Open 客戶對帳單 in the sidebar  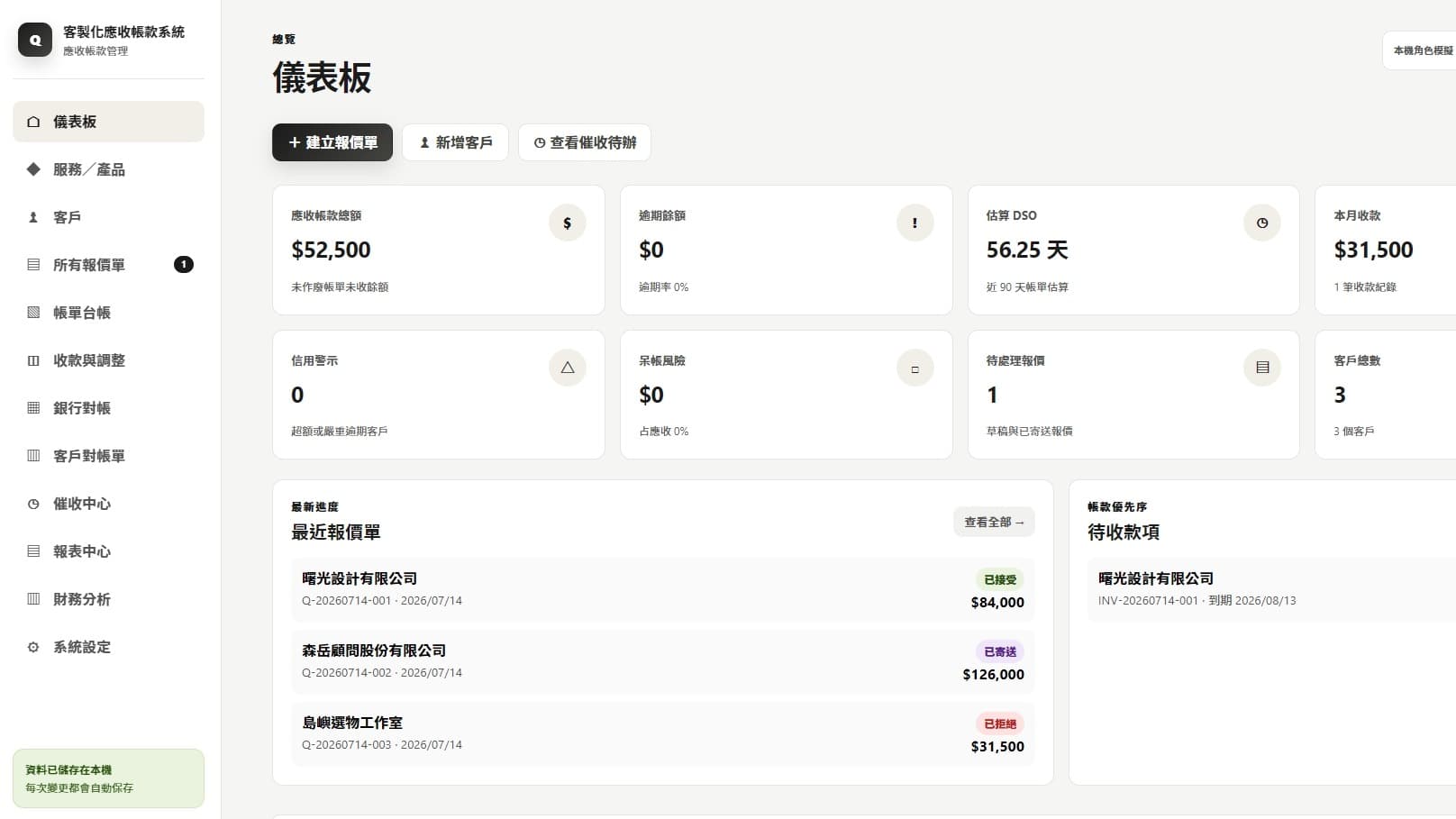coord(108,456)
